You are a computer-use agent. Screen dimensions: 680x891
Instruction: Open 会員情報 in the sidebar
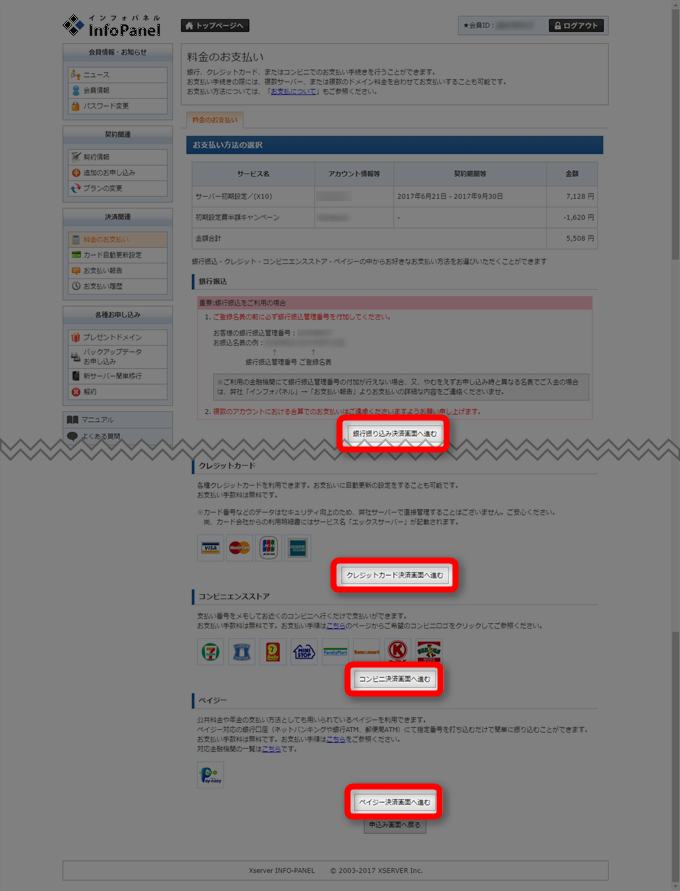tap(118, 90)
